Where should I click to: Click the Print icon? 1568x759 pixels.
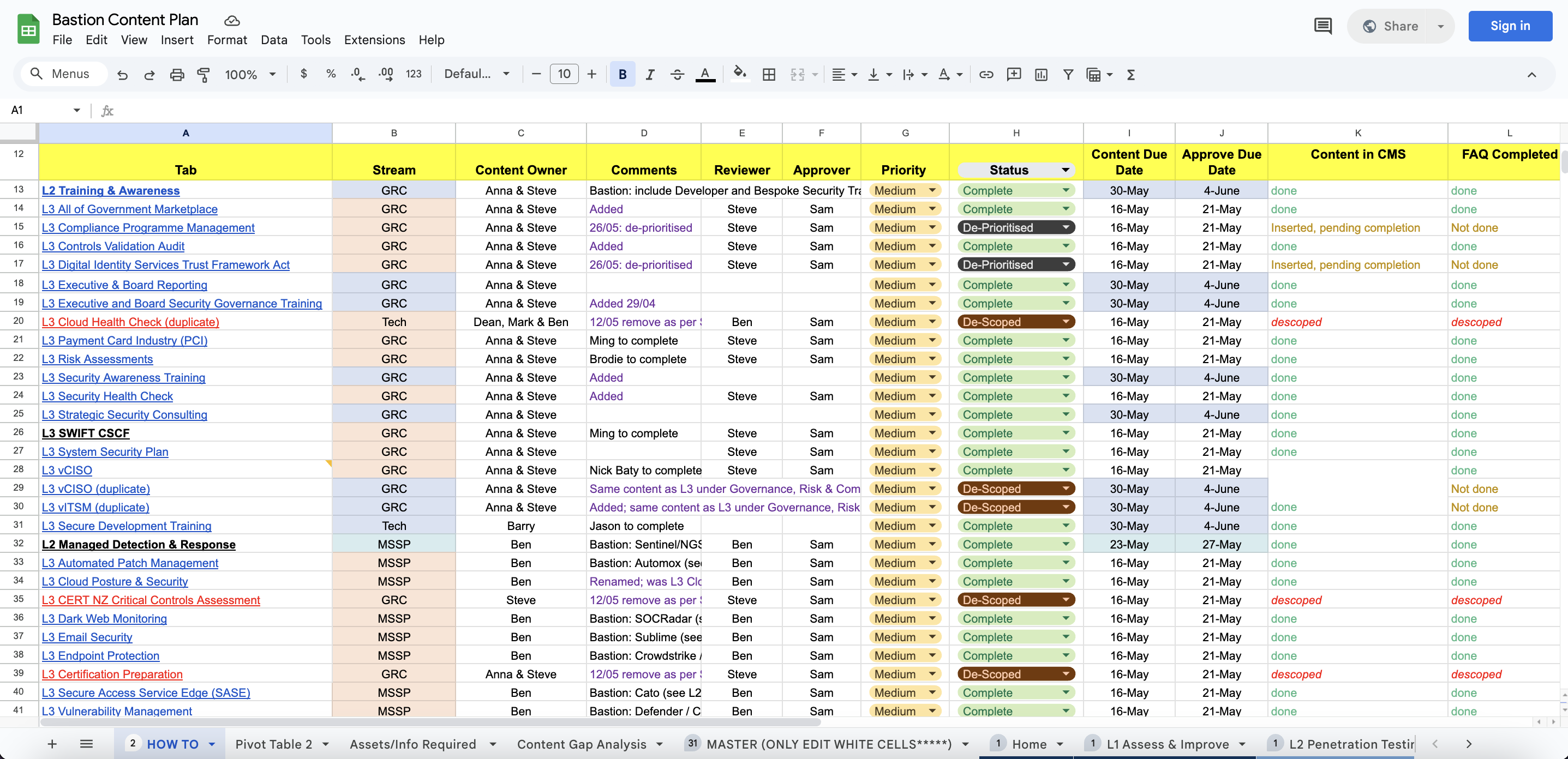tap(177, 74)
